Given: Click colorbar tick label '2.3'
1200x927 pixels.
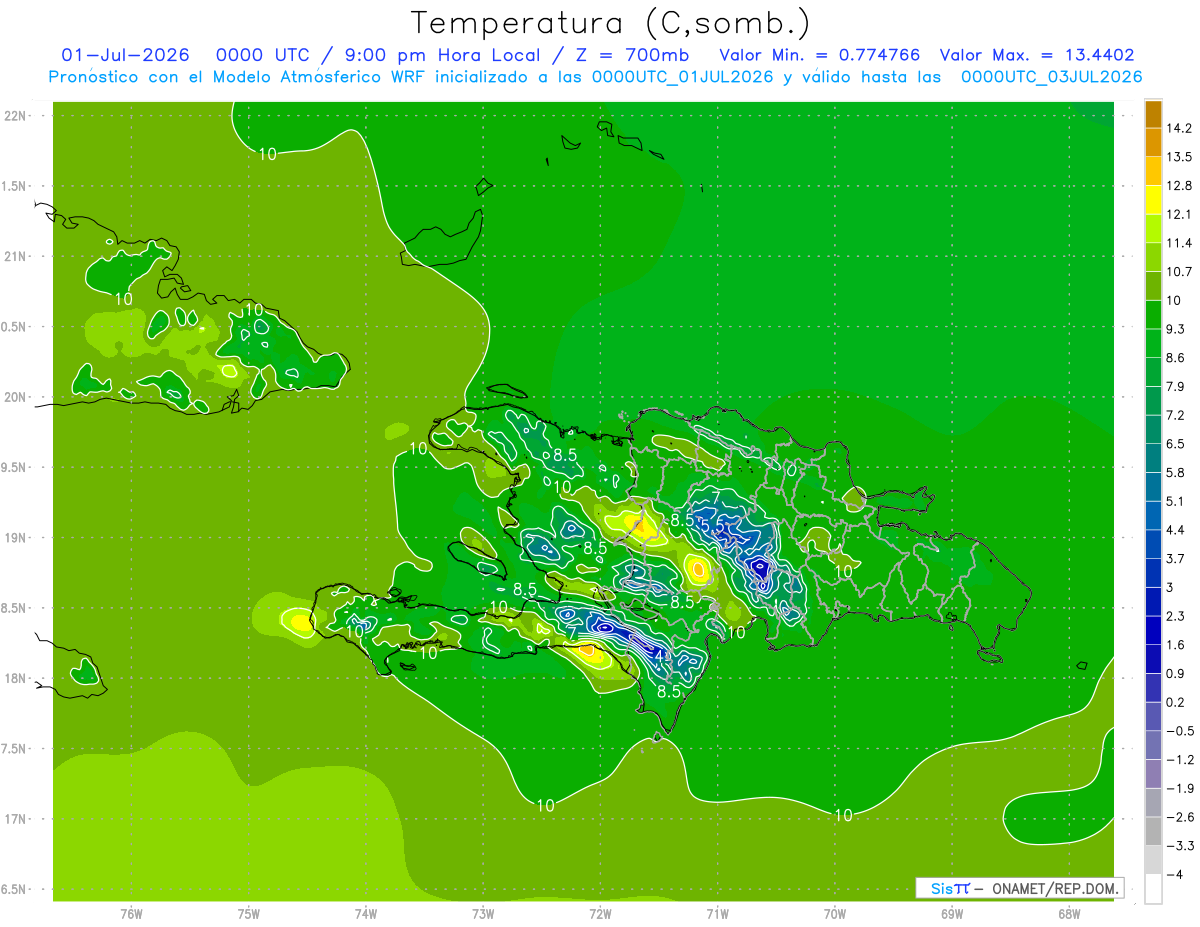Looking at the screenshot, I should (1177, 616).
